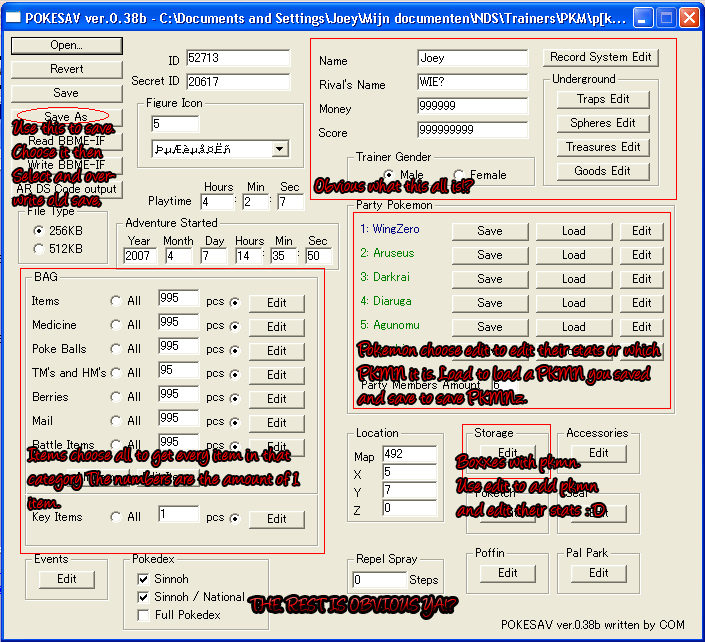
Task: Click the Items quantity field
Action: (x=178, y=298)
